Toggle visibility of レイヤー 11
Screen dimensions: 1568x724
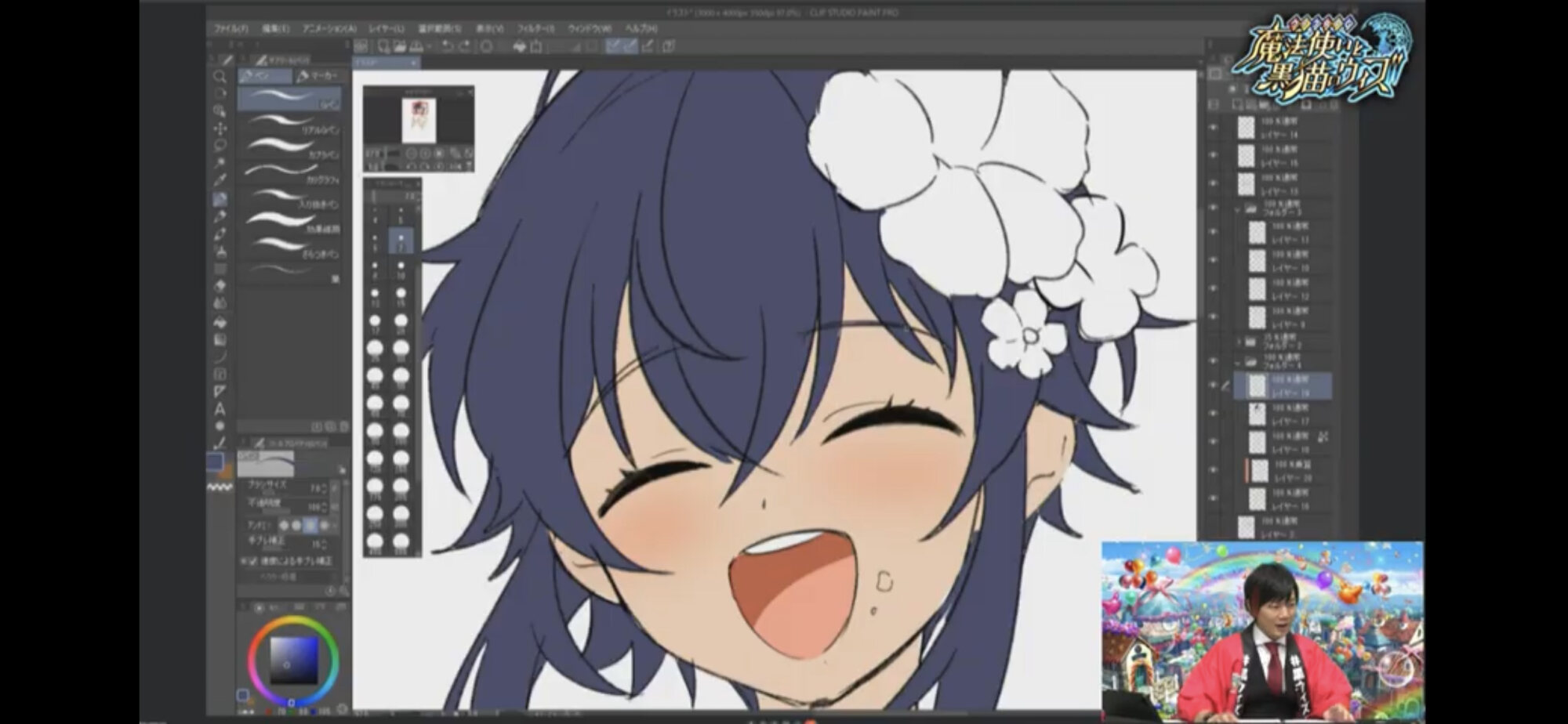[x=1214, y=231]
